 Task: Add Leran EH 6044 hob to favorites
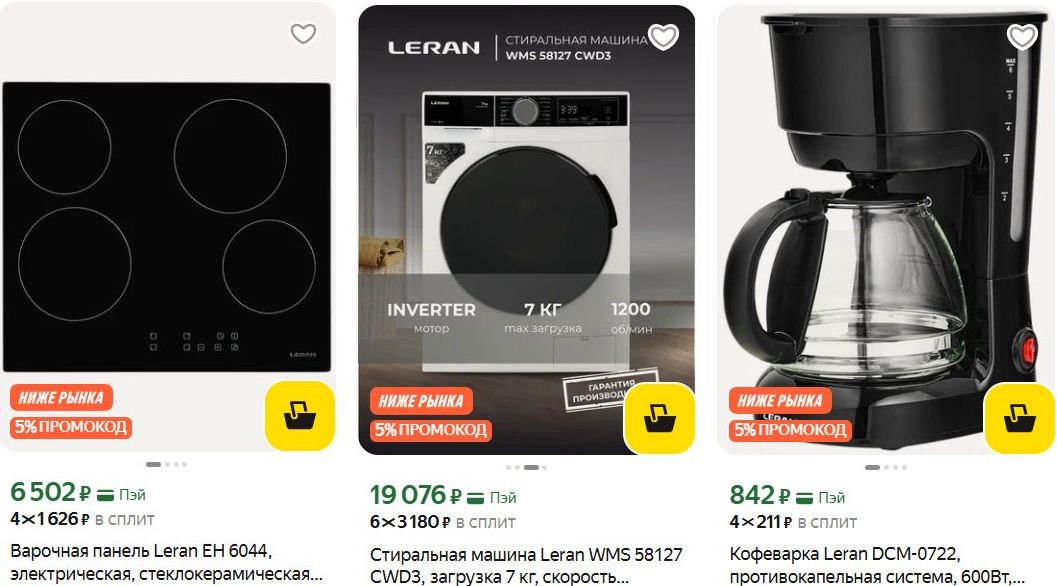click(x=303, y=33)
